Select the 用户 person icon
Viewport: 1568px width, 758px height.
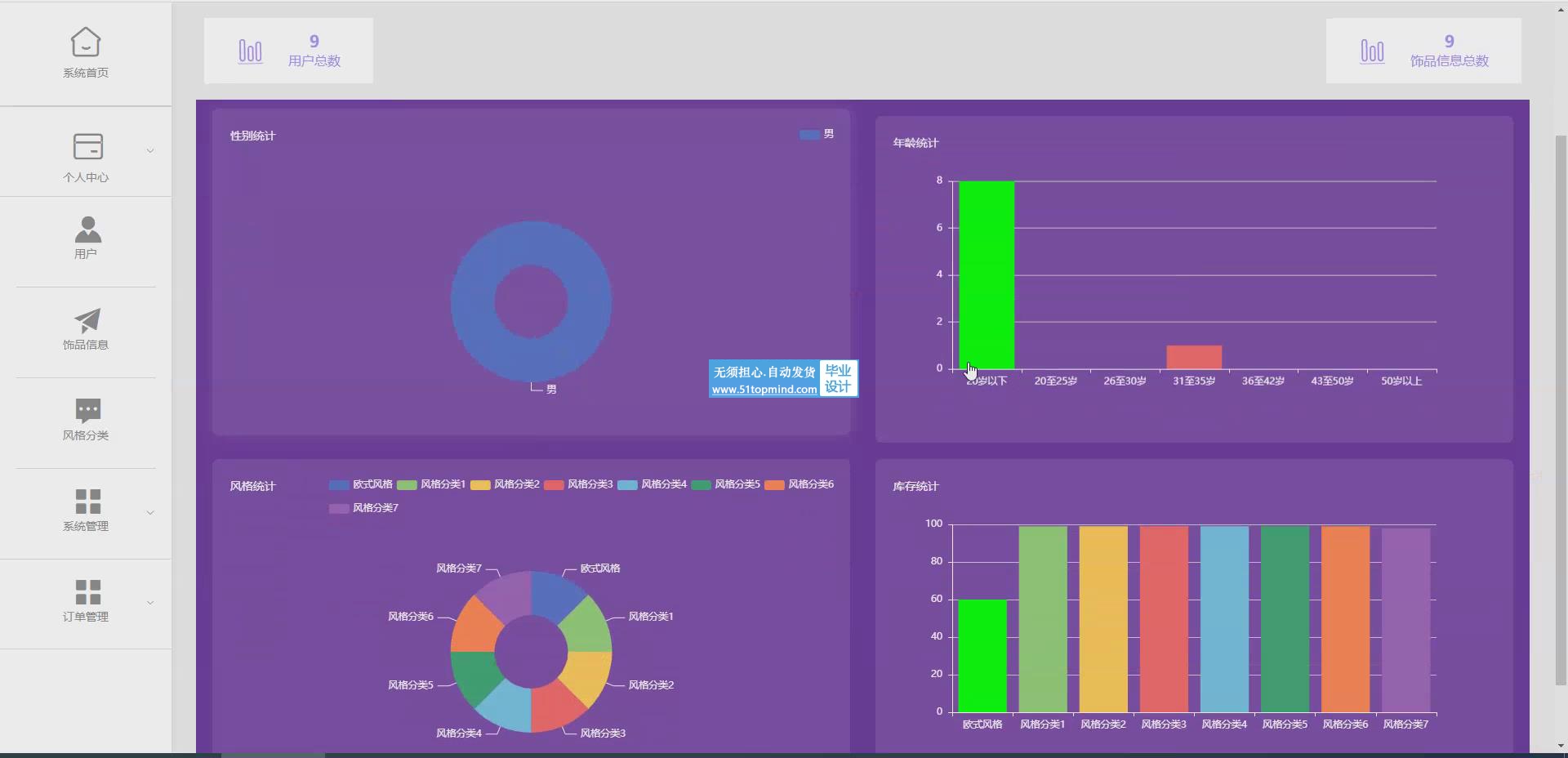pos(87,230)
